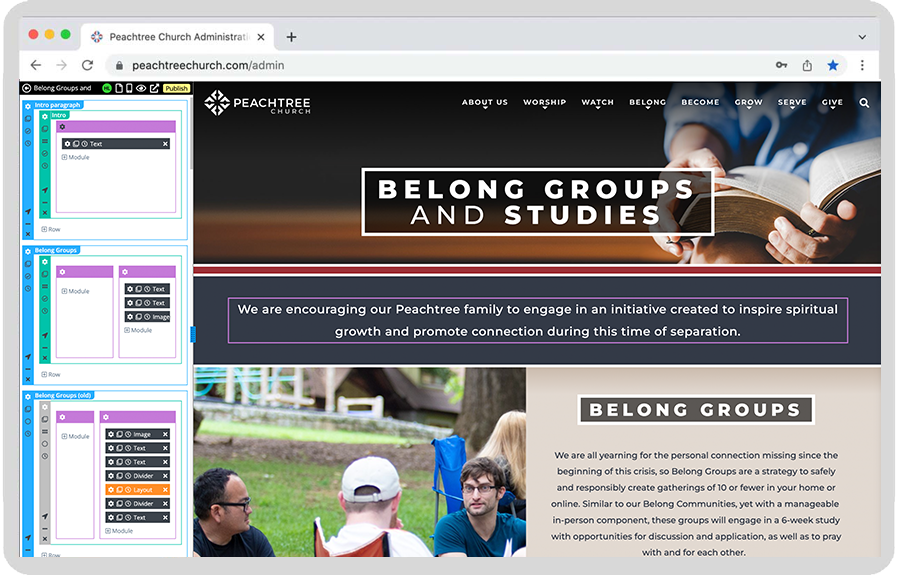Switch to the mobile phone preview icon

point(129,88)
